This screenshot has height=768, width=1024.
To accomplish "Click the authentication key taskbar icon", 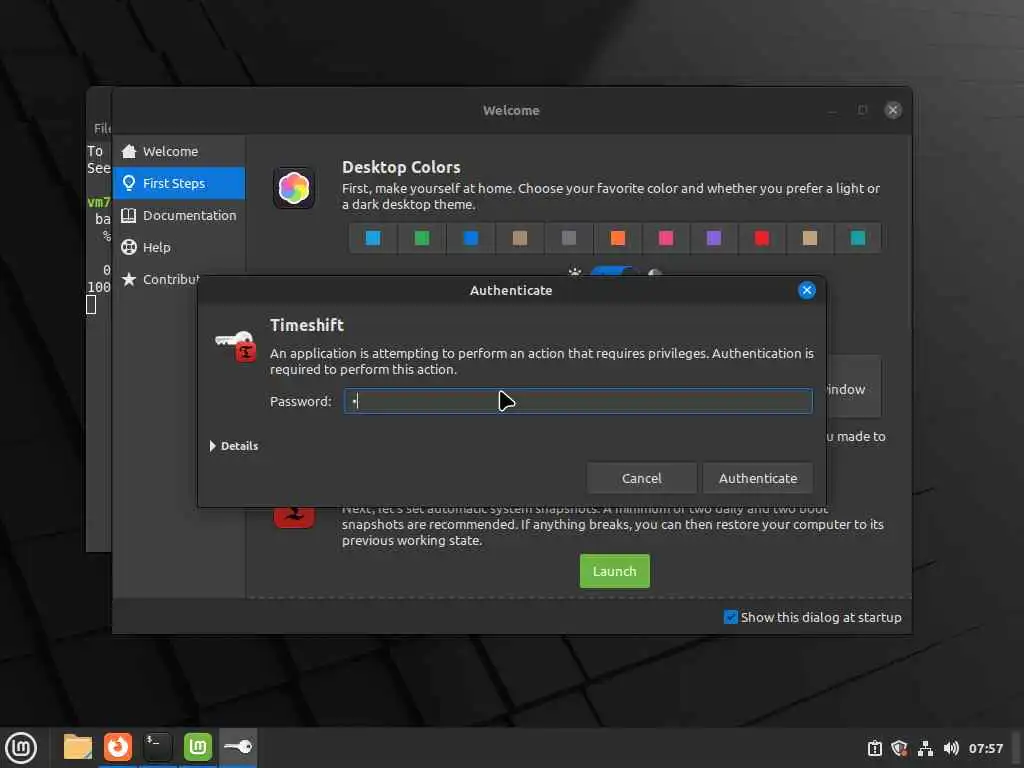I will (238, 747).
